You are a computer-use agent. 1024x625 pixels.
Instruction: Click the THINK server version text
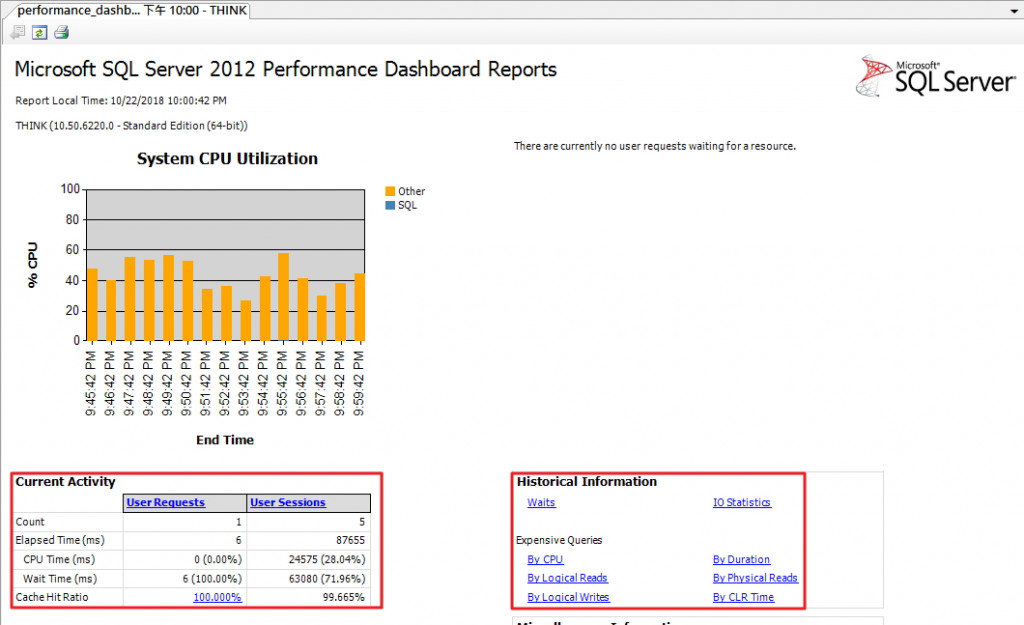coord(131,125)
